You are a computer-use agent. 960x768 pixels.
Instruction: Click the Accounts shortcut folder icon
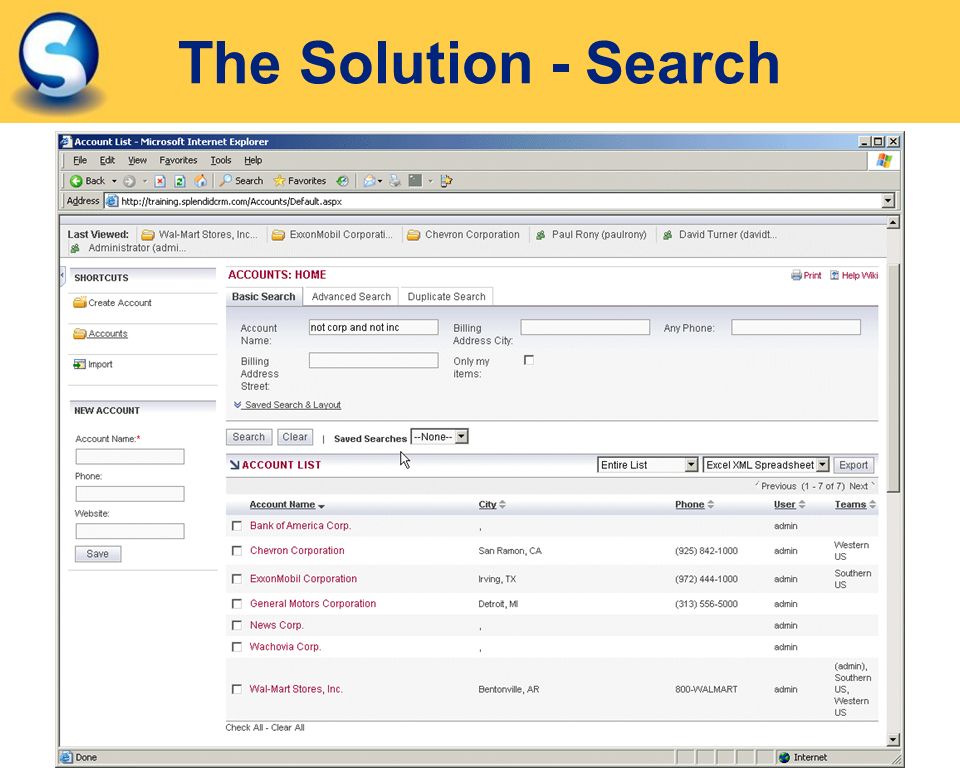80,333
